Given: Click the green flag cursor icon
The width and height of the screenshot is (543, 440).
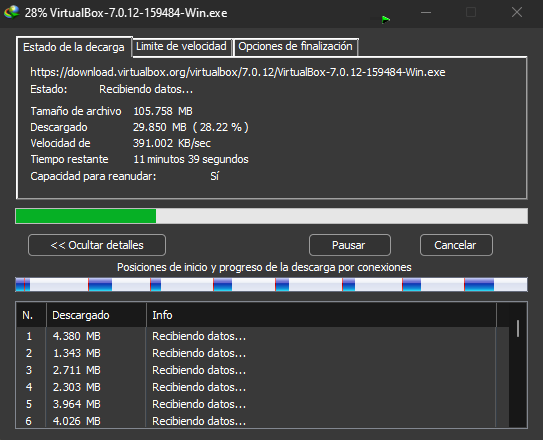Looking at the screenshot, I should click(x=386, y=20).
